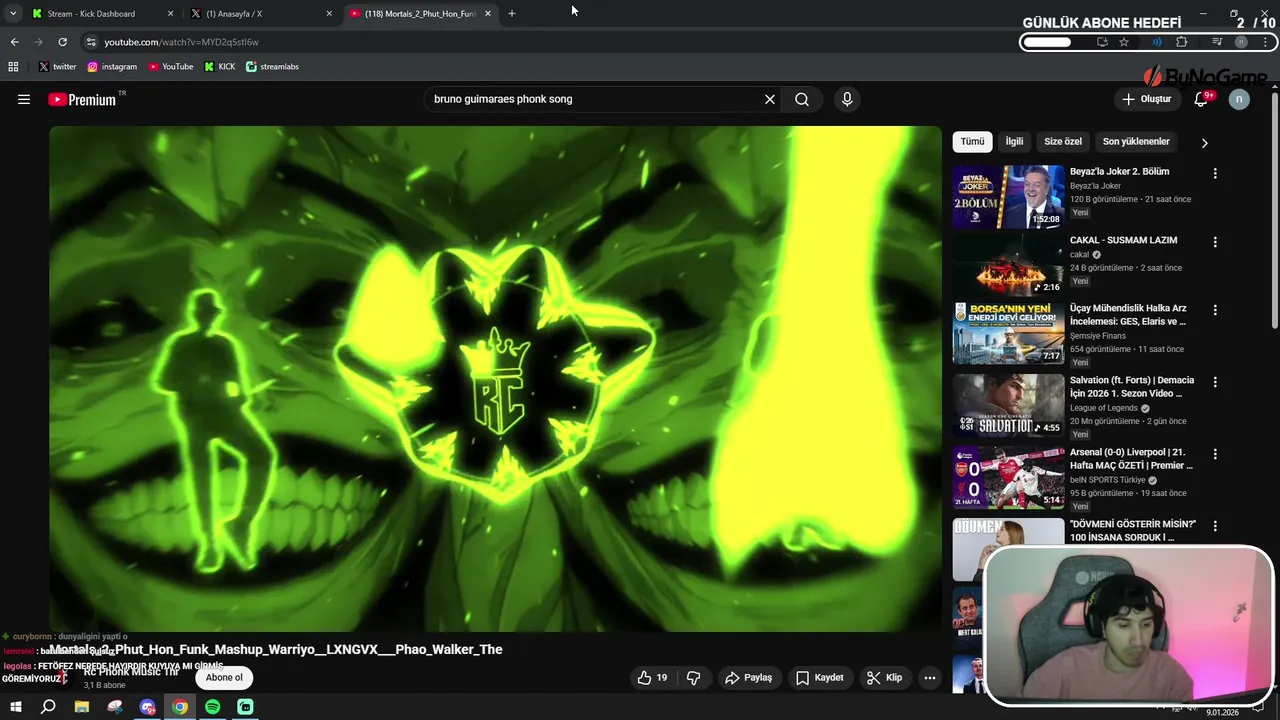
Task: Select the Size özel filter chip
Action: (x=1063, y=142)
